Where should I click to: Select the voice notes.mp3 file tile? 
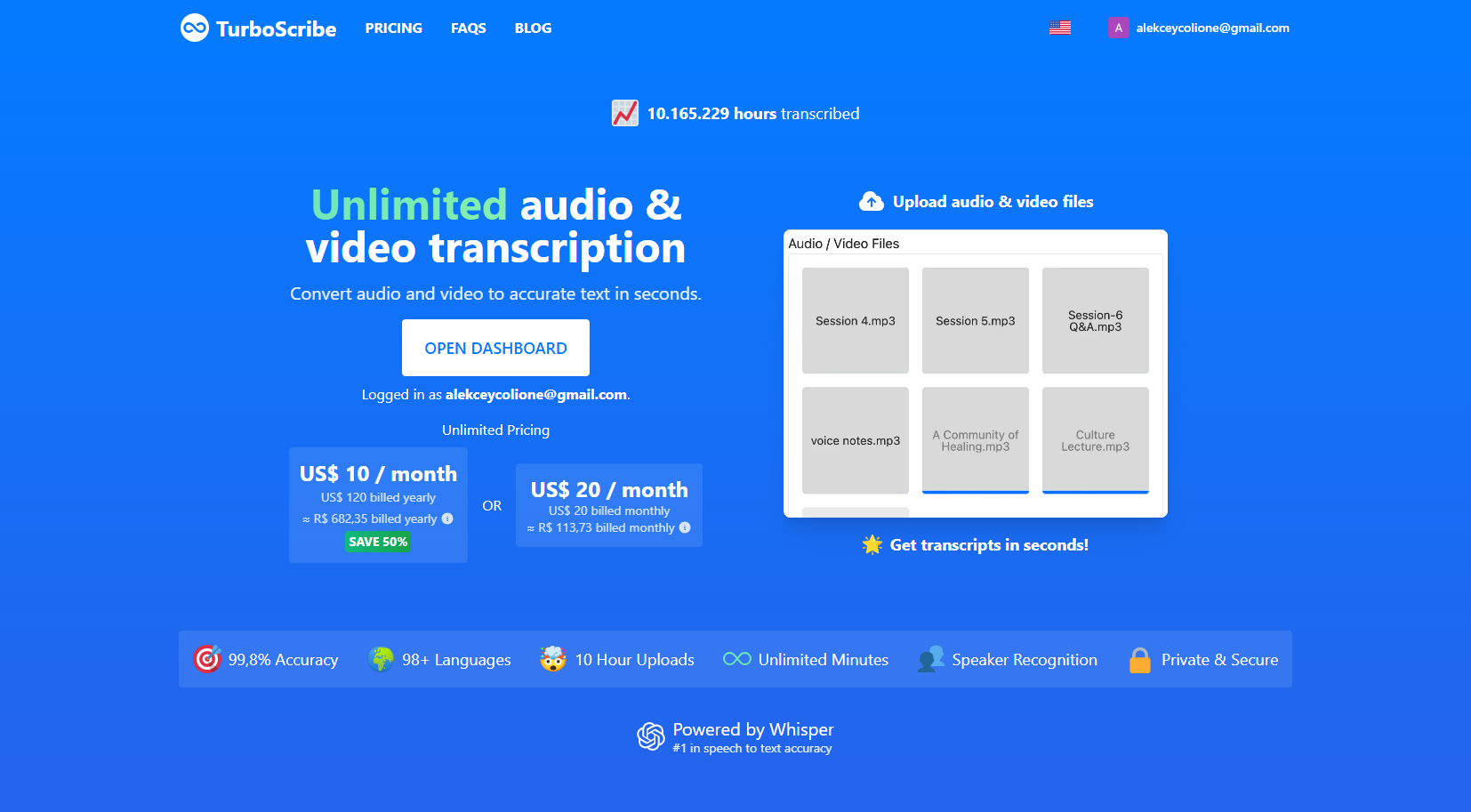click(856, 440)
